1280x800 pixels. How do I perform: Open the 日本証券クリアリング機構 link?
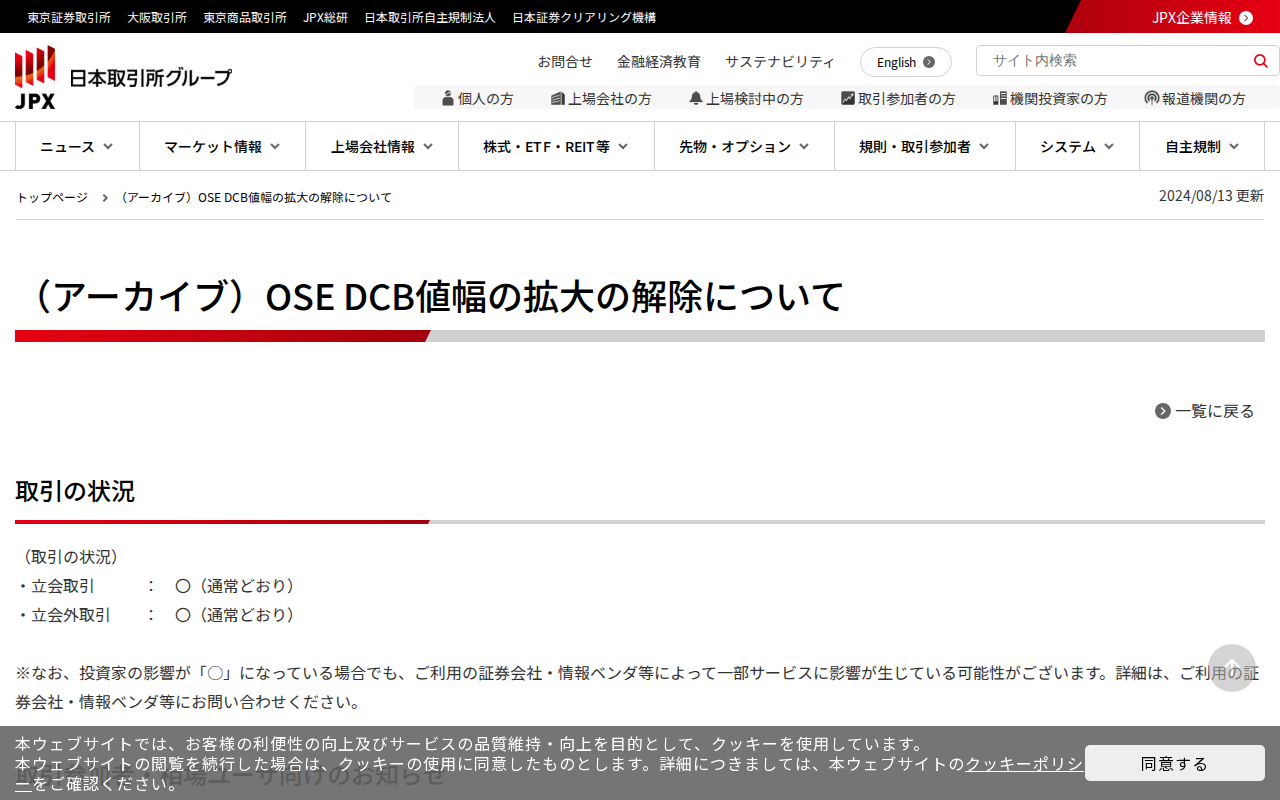click(x=584, y=17)
